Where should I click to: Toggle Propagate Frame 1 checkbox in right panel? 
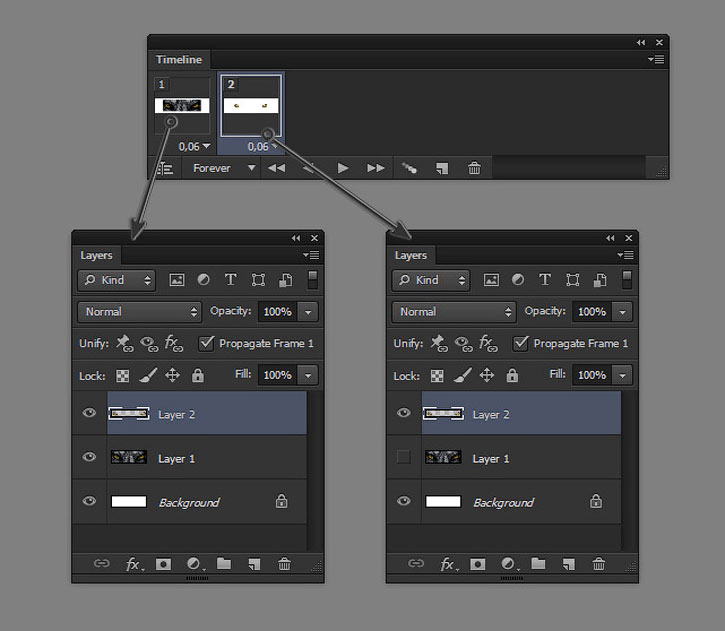pos(521,343)
